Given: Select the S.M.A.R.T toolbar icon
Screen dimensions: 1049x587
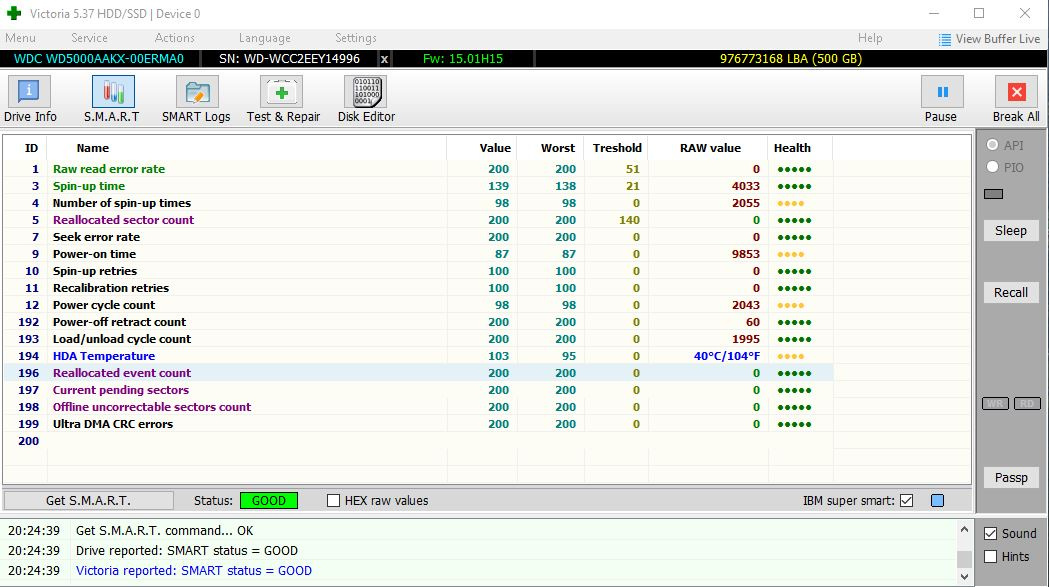Looking at the screenshot, I should 112,100.
